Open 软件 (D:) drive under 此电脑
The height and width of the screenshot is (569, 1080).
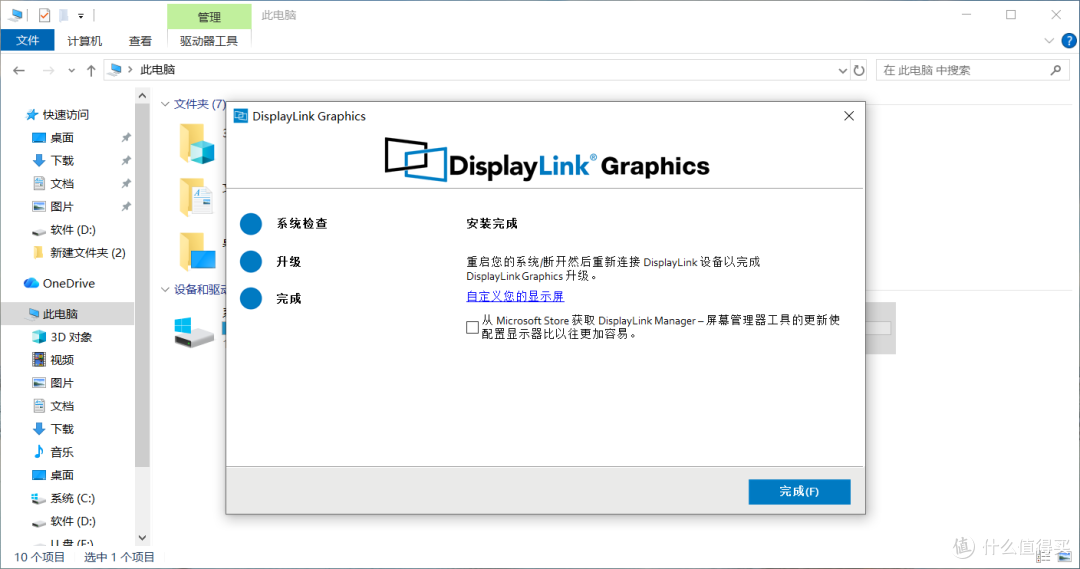(x=72, y=521)
